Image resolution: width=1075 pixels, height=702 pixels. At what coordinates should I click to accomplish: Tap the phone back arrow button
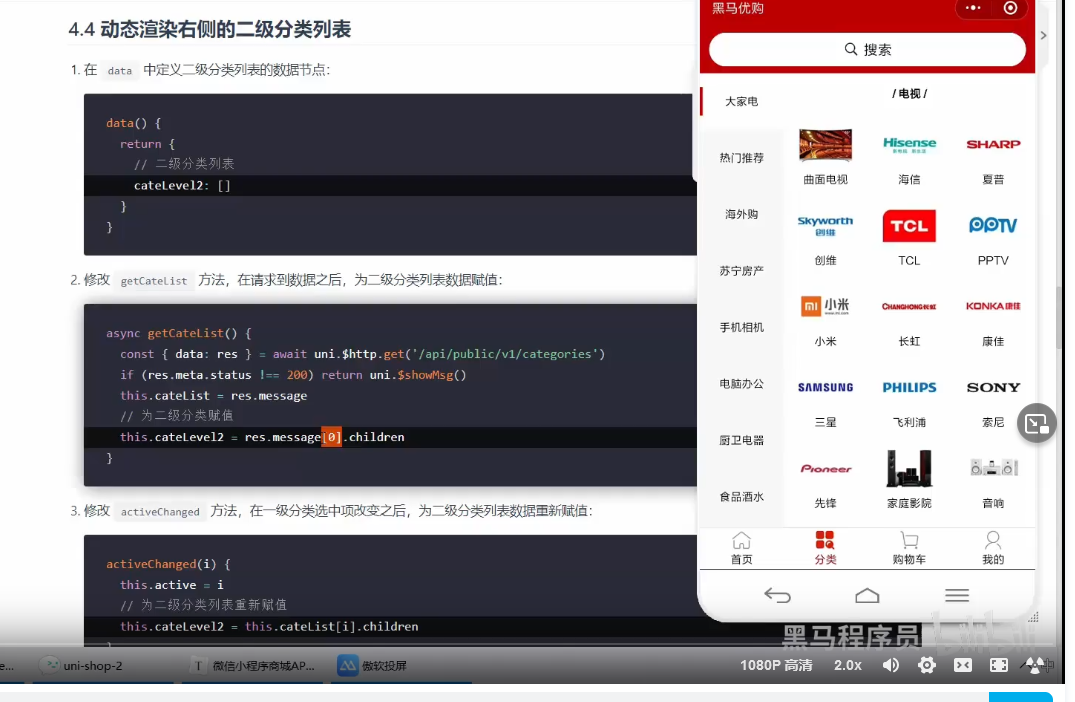pos(777,595)
